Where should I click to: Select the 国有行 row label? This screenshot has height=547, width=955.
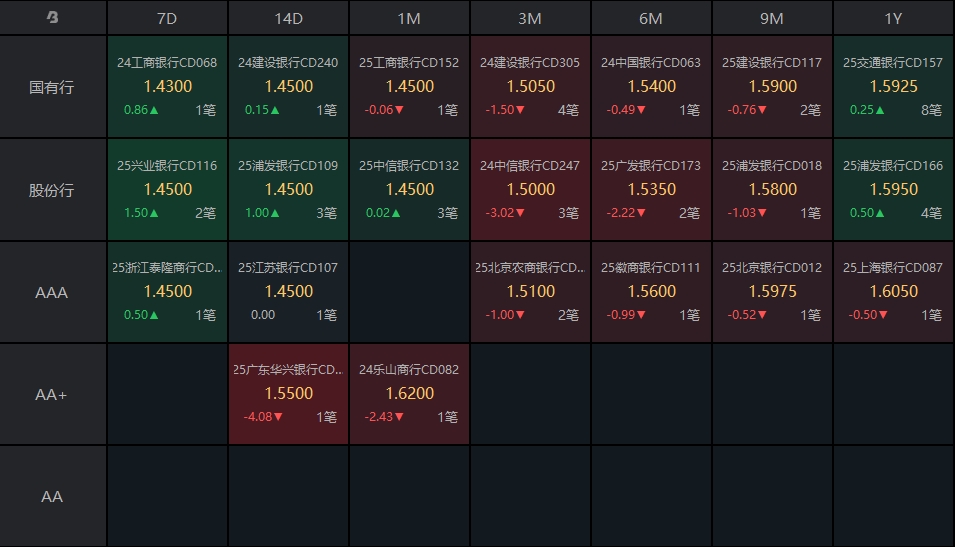point(52,87)
